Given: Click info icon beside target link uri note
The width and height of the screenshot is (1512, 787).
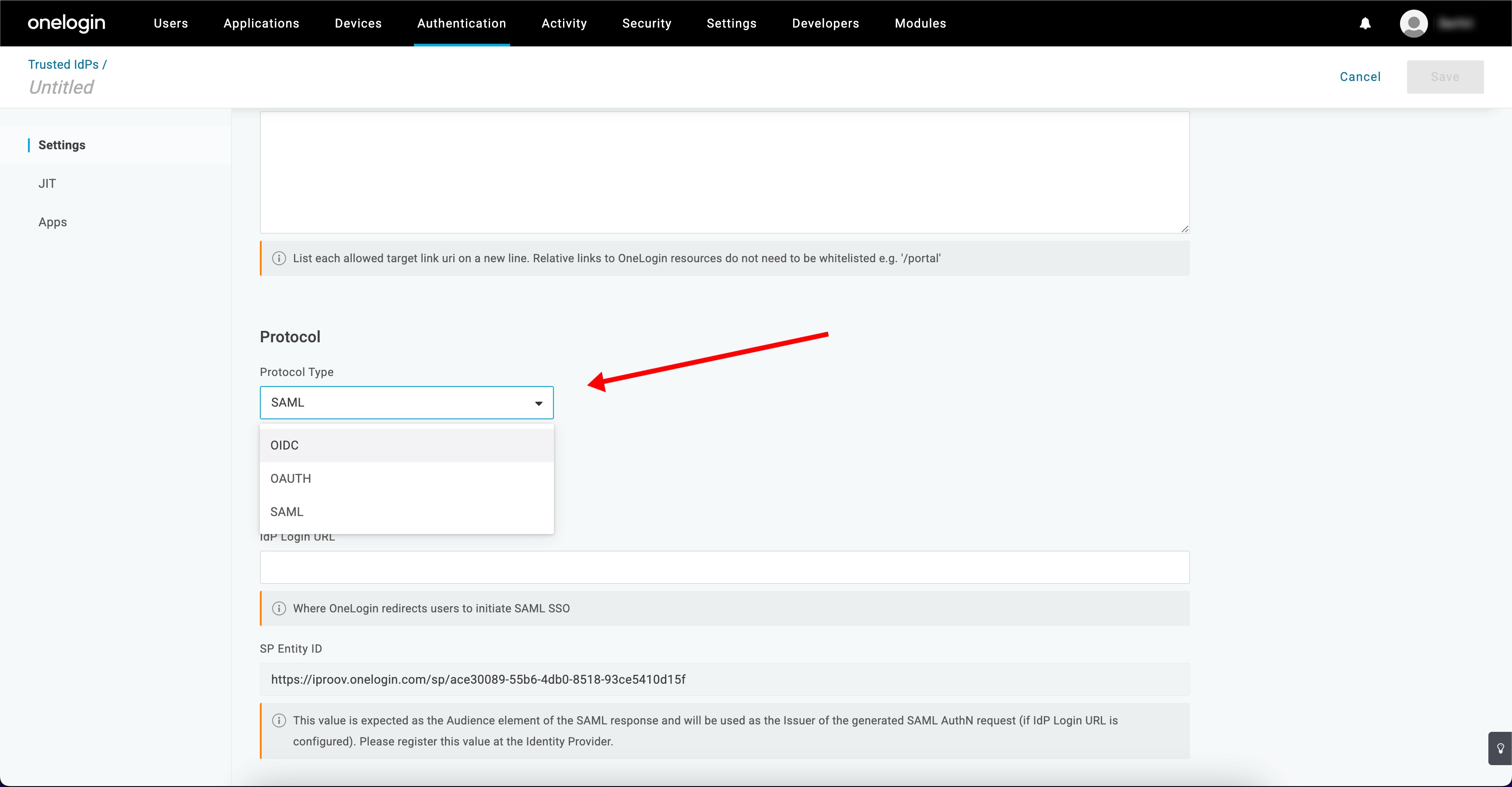Looking at the screenshot, I should coord(279,258).
